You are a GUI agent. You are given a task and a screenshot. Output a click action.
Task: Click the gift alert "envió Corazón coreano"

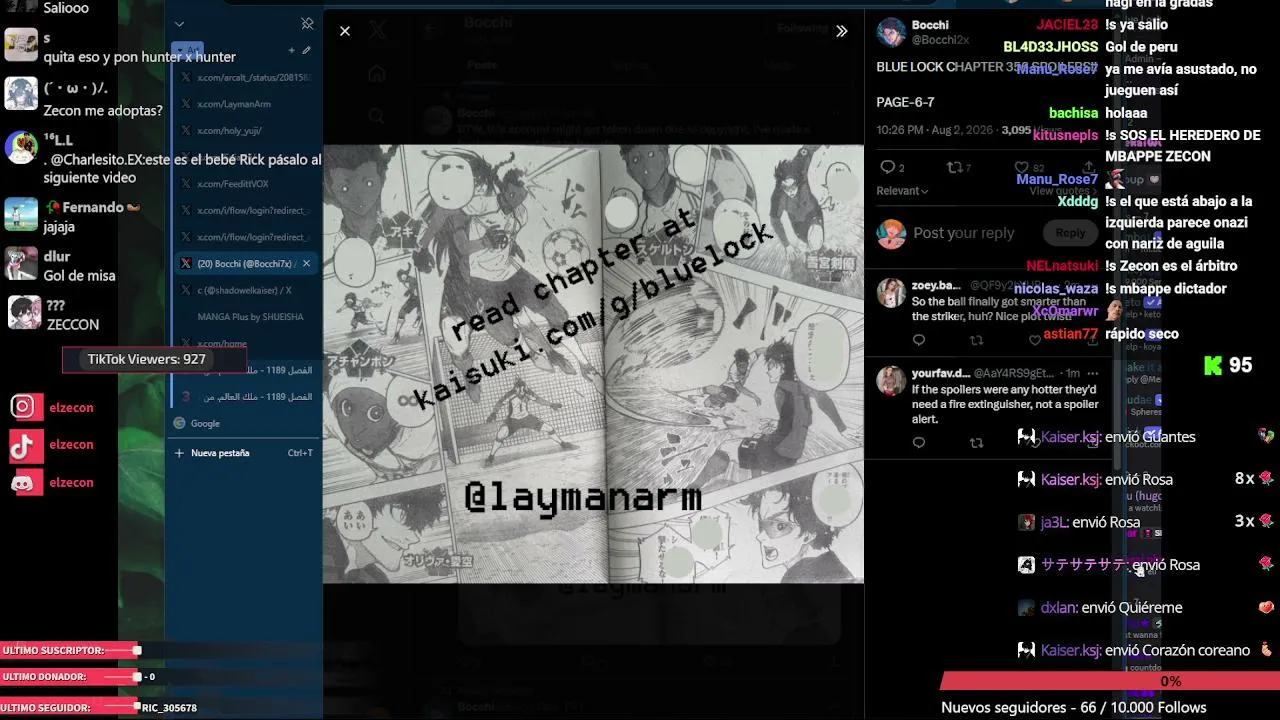point(1178,650)
